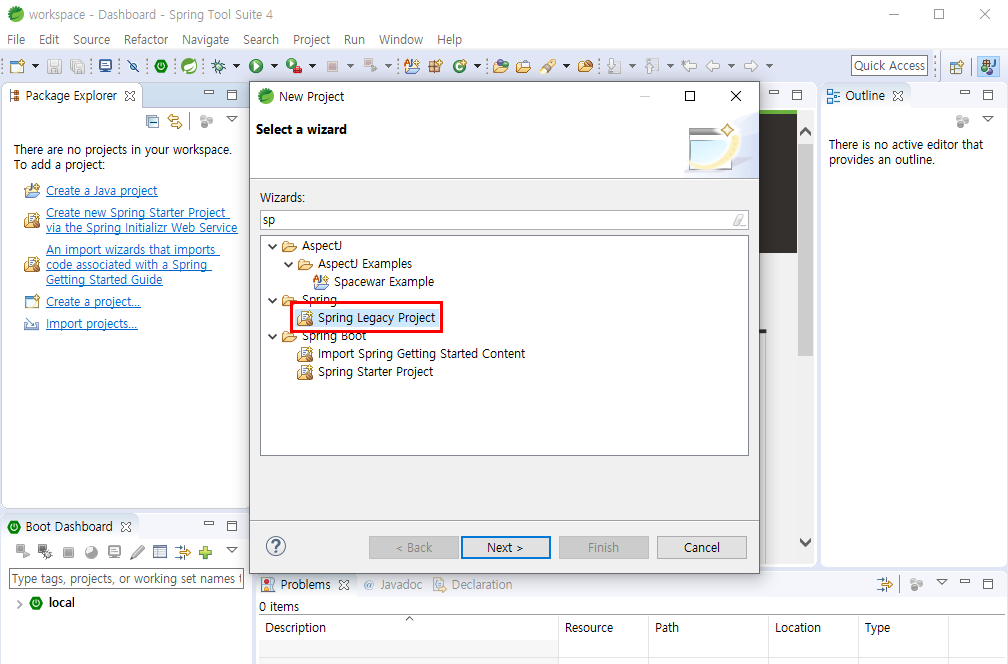The image size is (1008, 664).
Task: Click Create new Spring Starter Project link
Action: 141,220
